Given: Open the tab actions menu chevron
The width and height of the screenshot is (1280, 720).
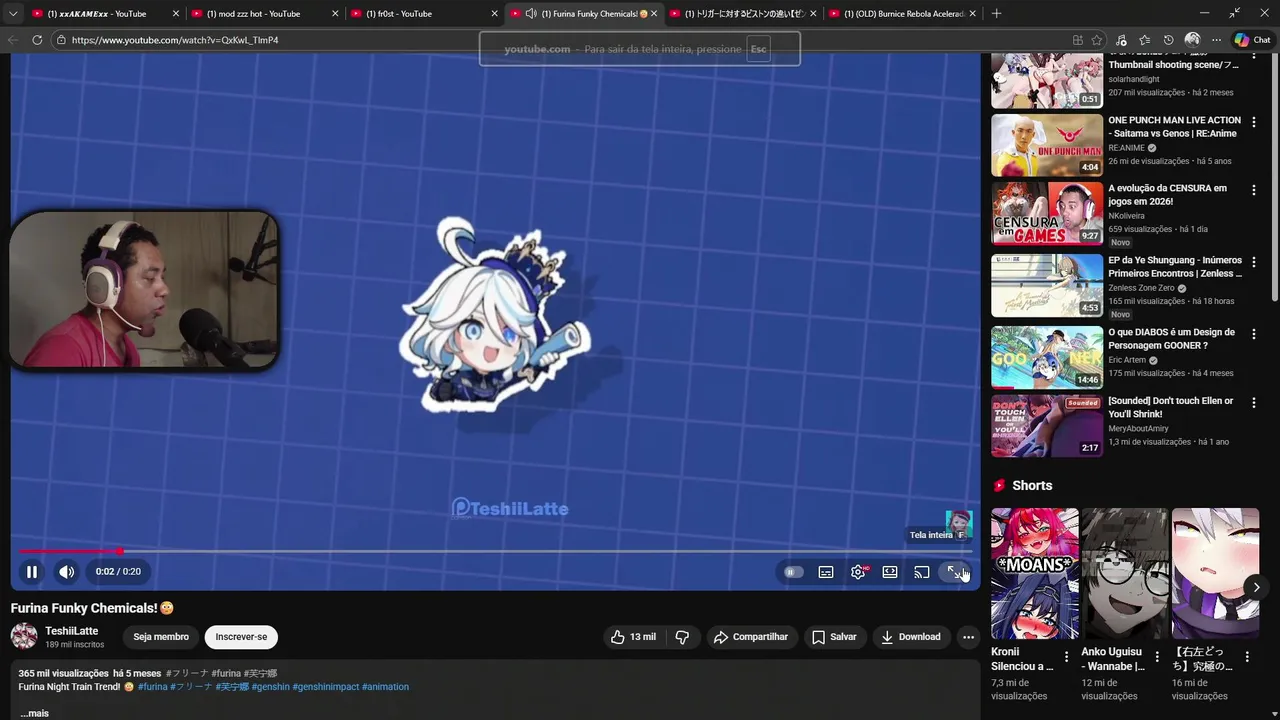Looking at the screenshot, I should pyautogui.click(x=12, y=14).
